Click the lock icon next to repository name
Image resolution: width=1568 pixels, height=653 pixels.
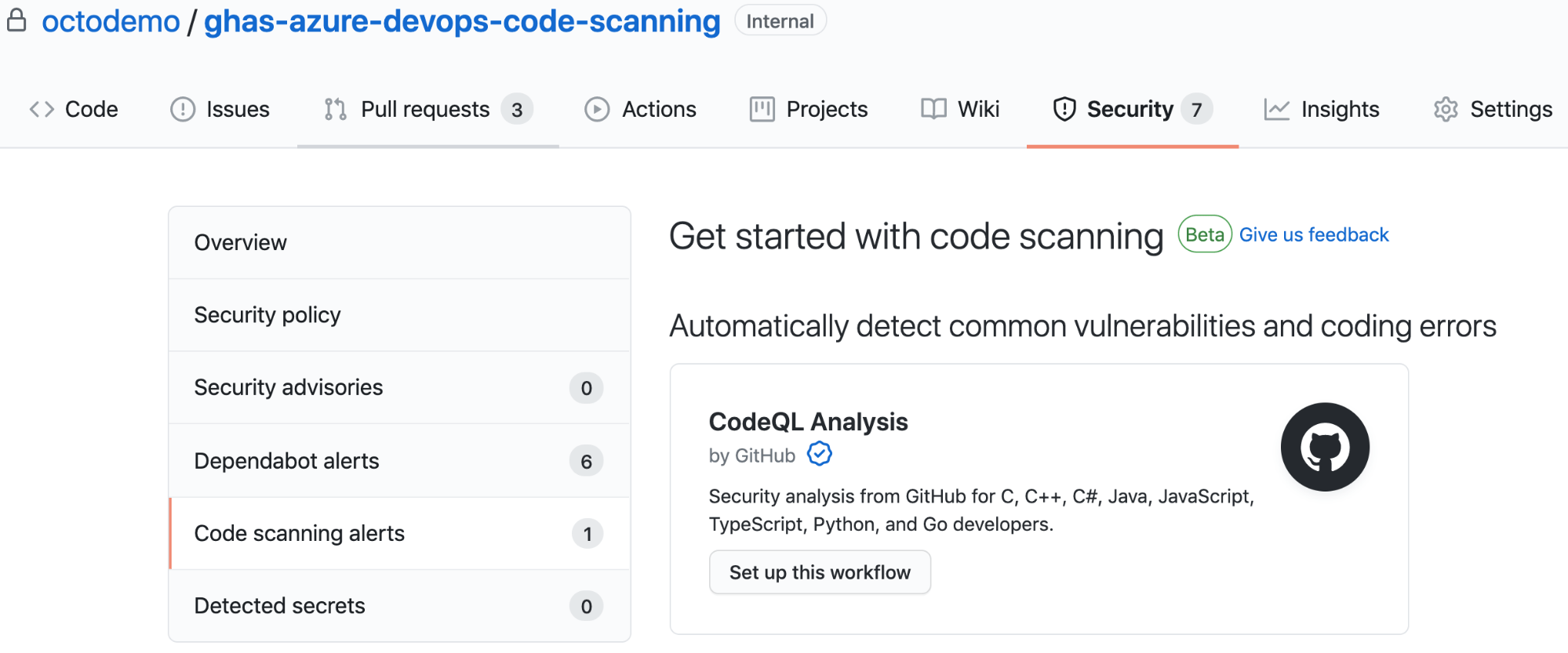[17, 20]
